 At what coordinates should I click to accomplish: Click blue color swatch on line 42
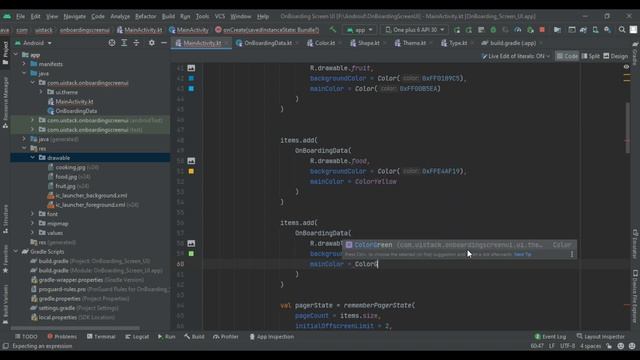pos(191,78)
